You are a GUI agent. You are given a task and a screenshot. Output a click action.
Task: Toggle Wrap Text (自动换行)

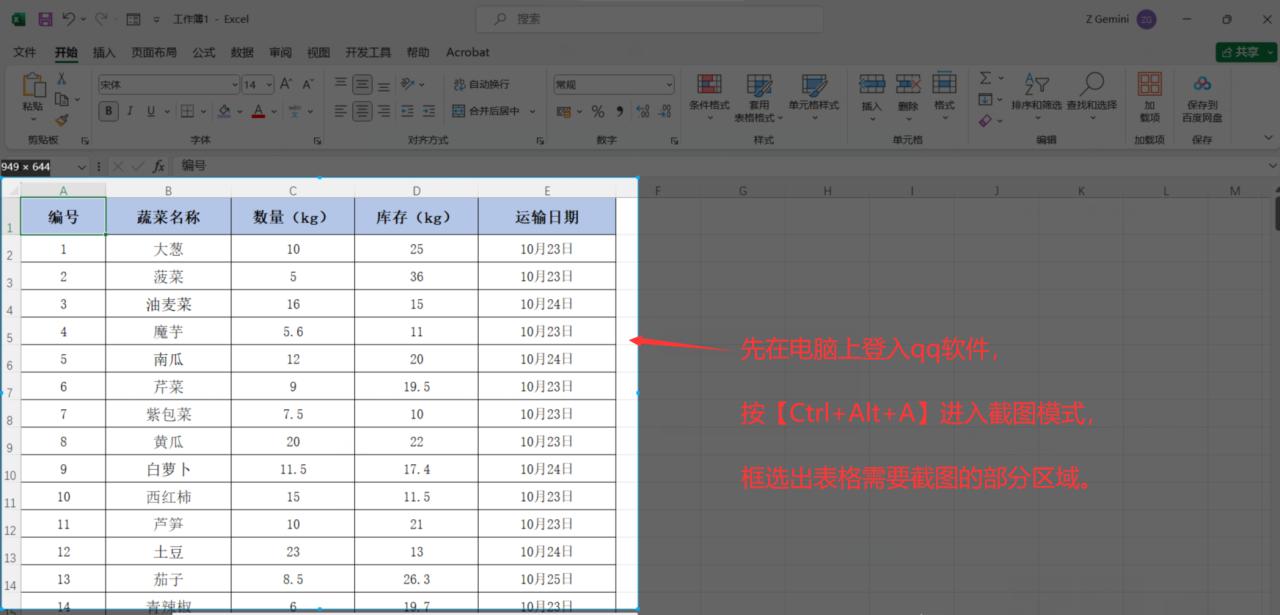(481, 85)
